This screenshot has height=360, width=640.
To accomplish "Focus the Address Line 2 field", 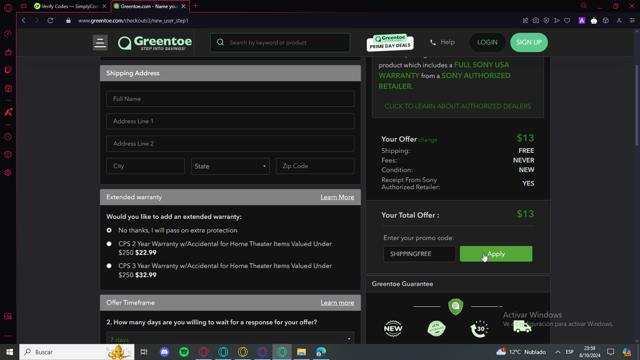I will (x=230, y=144).
